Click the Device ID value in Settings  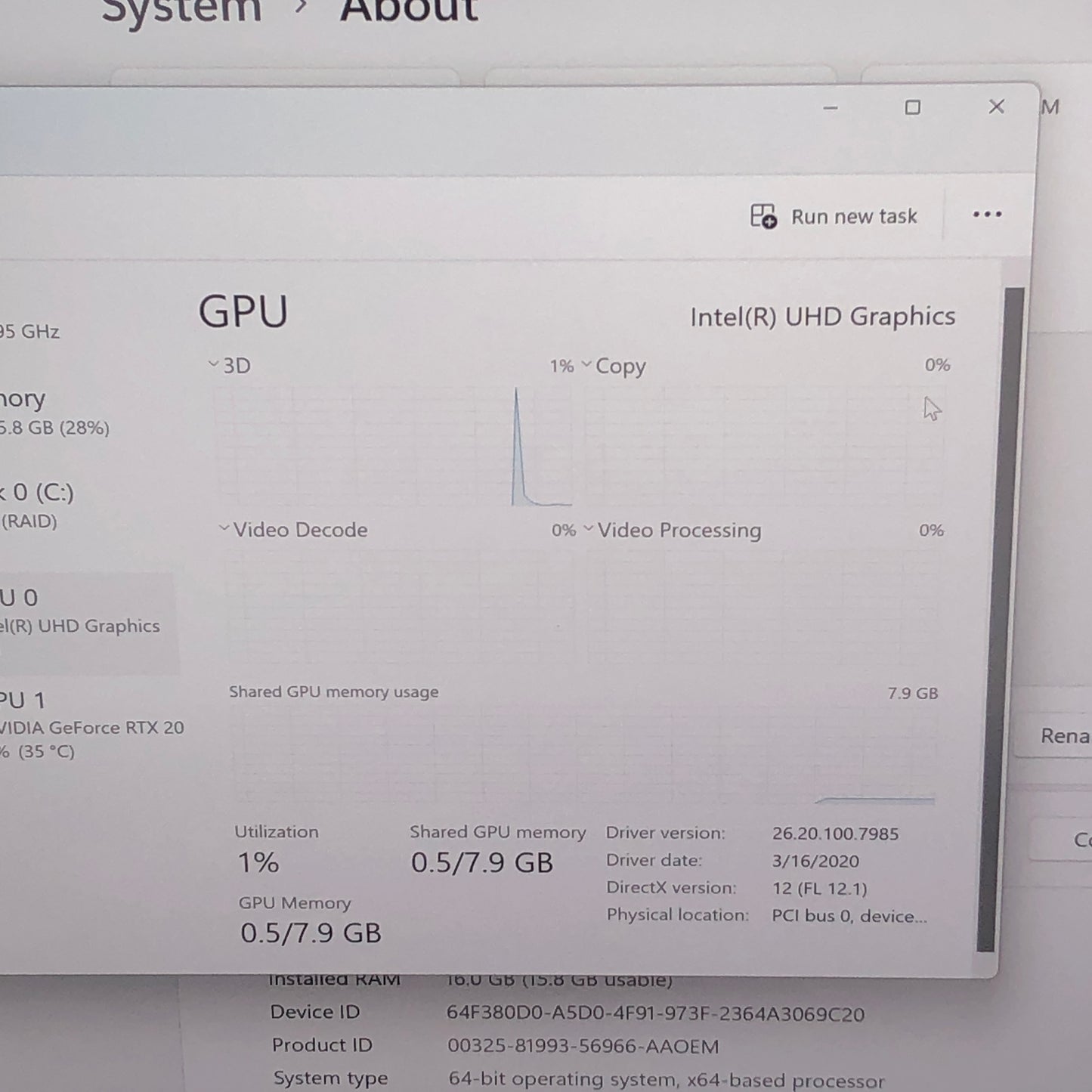point(655,1013)
